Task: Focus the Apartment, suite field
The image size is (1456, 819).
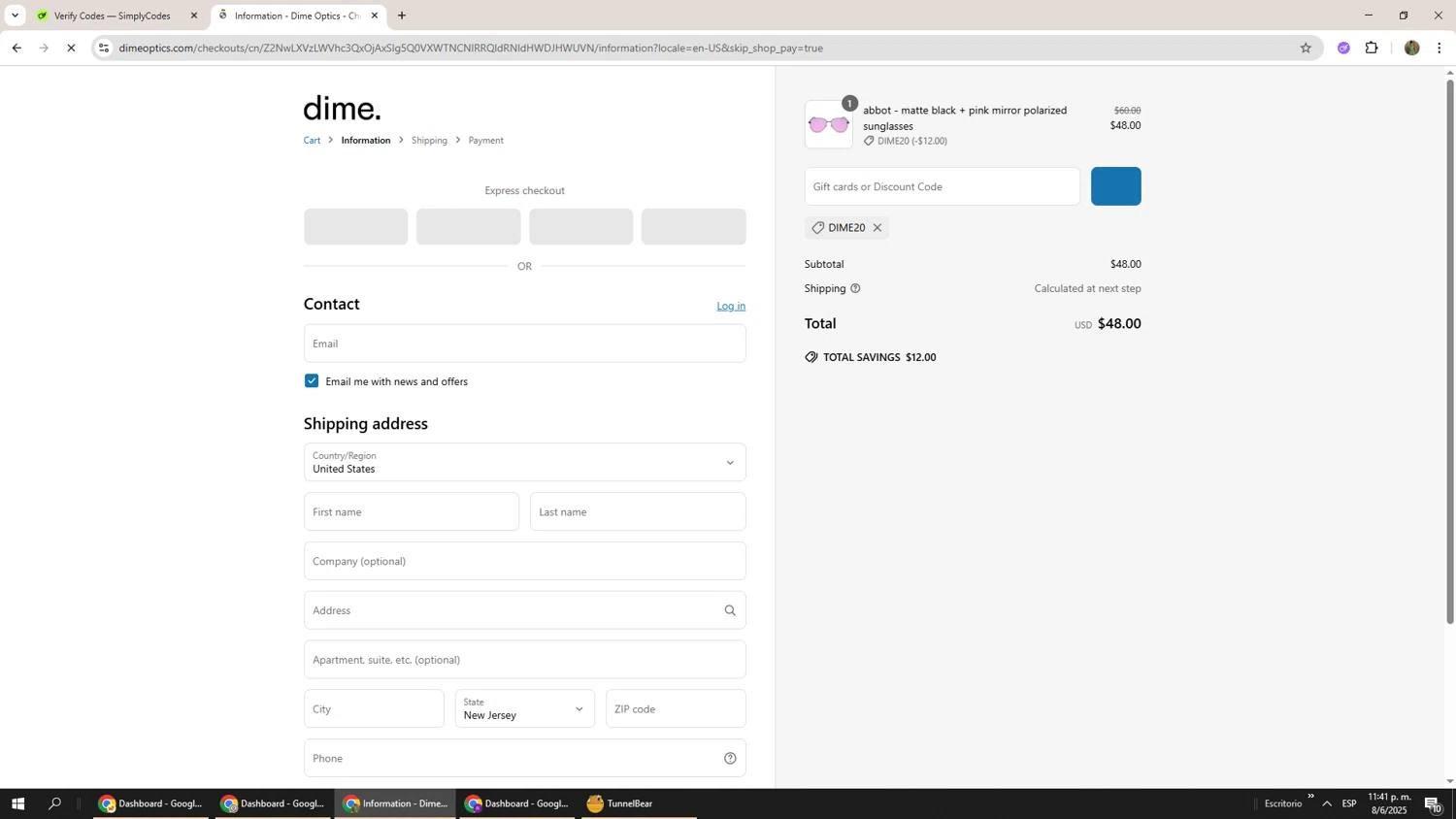Action: (x=524, y=660)
